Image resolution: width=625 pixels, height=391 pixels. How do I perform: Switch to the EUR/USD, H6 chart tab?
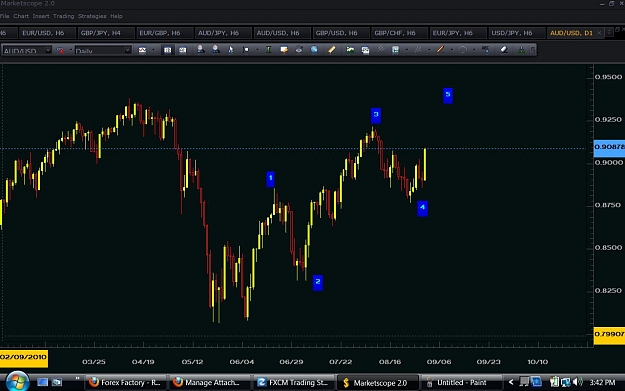click(x=47, y=33)
